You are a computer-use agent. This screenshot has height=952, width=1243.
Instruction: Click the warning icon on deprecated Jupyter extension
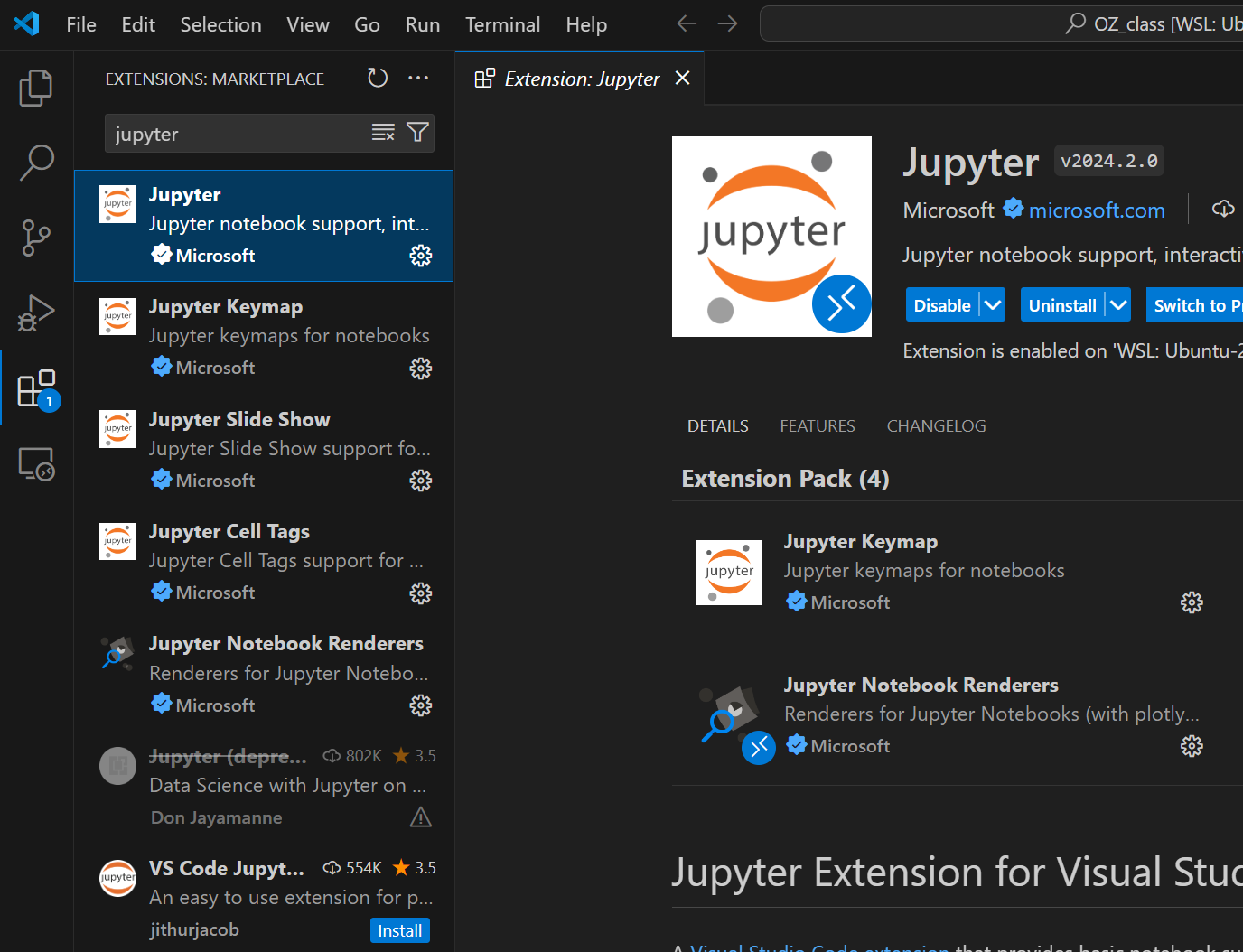(x=421, y=817)
